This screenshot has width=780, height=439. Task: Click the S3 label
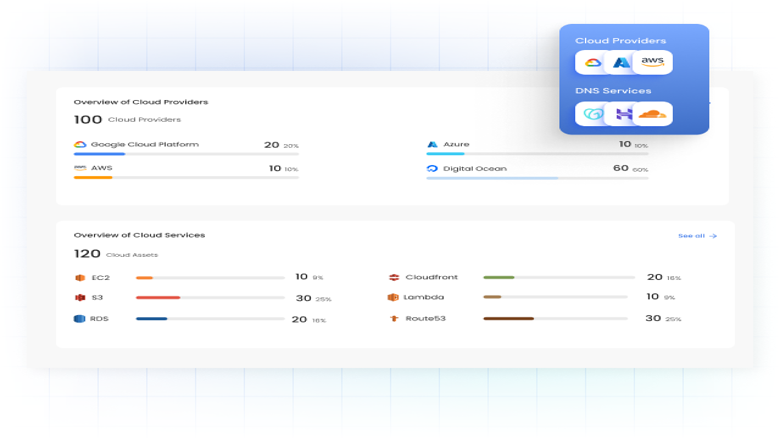97,297
